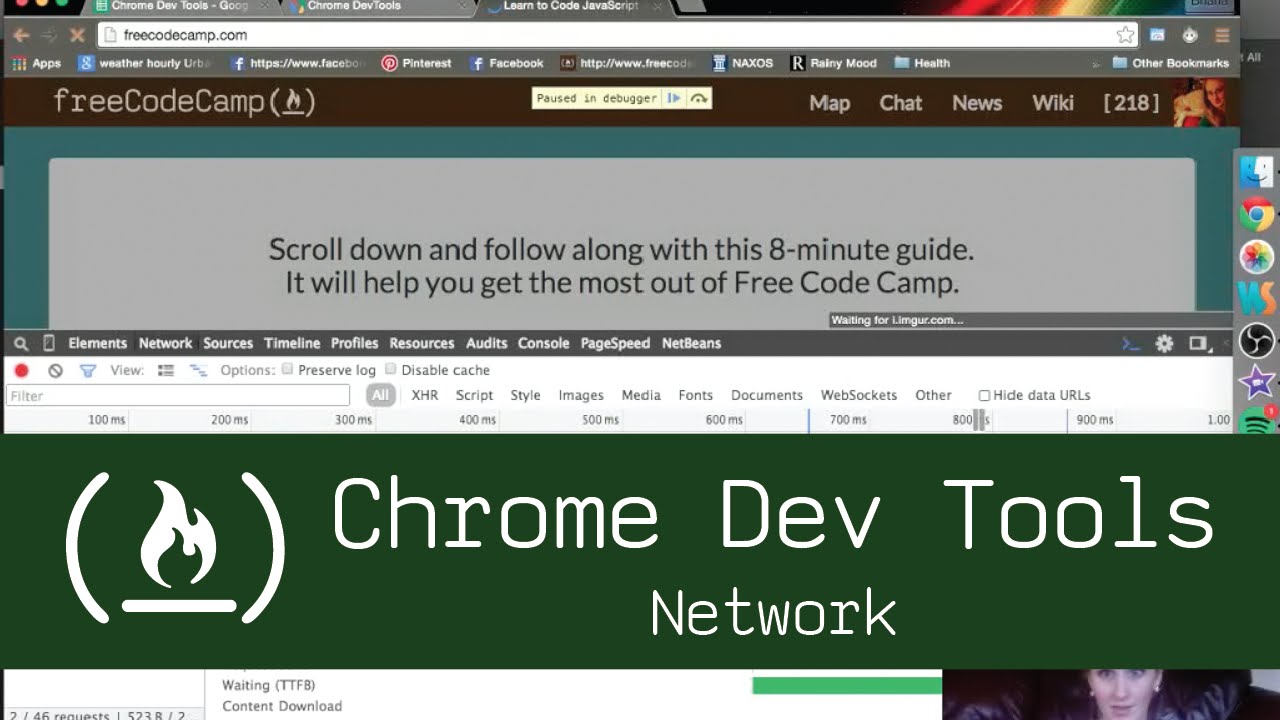The width and height of the screenshot is (1280, 720).
Task: Click the network Filter text field
Action: pos(178,396)
